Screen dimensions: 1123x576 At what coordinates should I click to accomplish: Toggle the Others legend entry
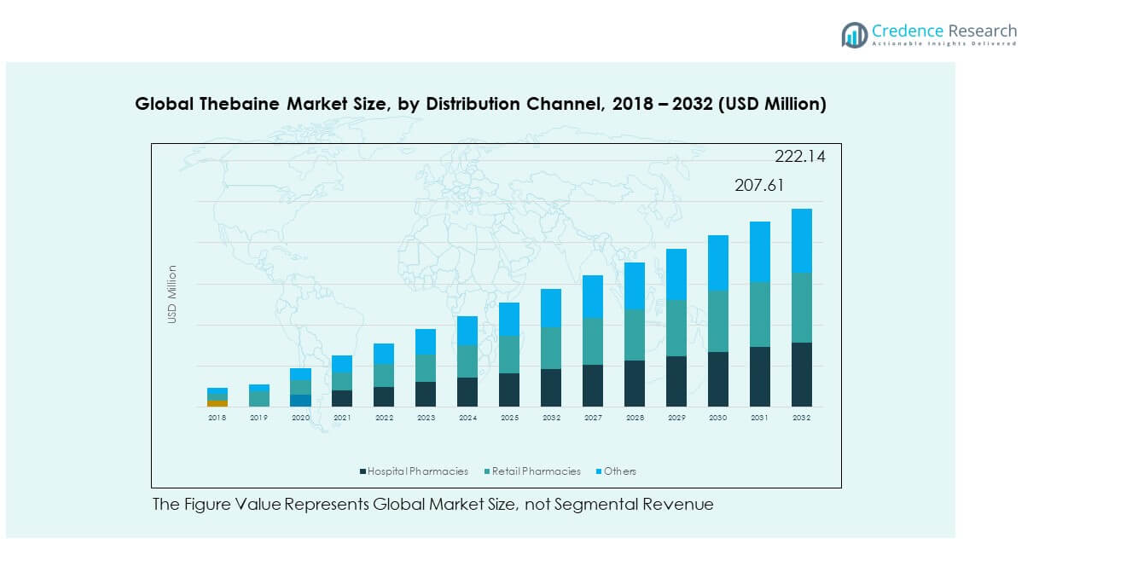pyautogui.click(x=619, y=471)
